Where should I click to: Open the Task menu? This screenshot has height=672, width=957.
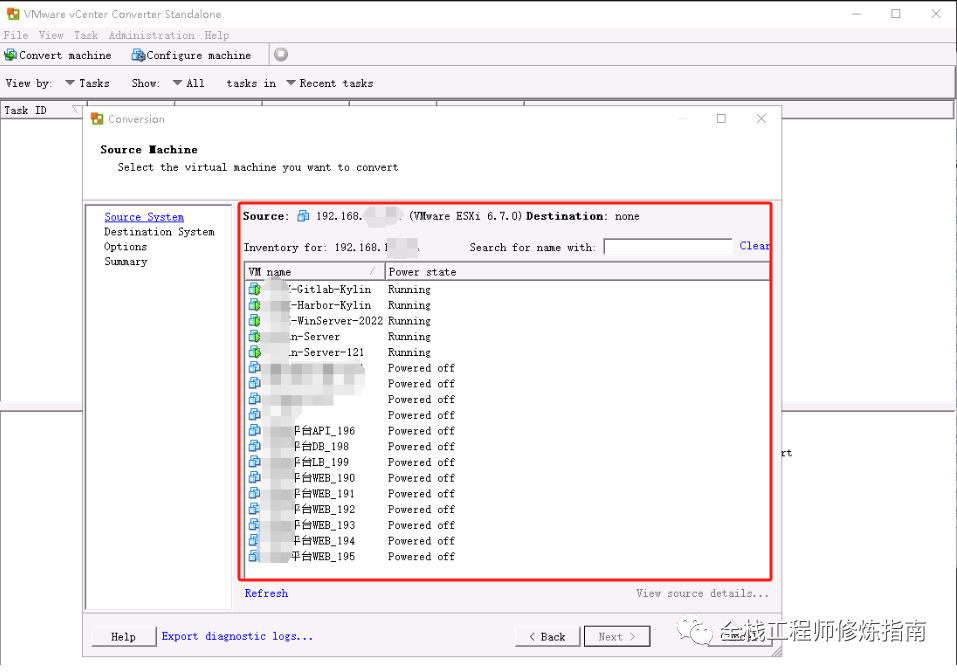pyautogui.click(x=86, y=35)
